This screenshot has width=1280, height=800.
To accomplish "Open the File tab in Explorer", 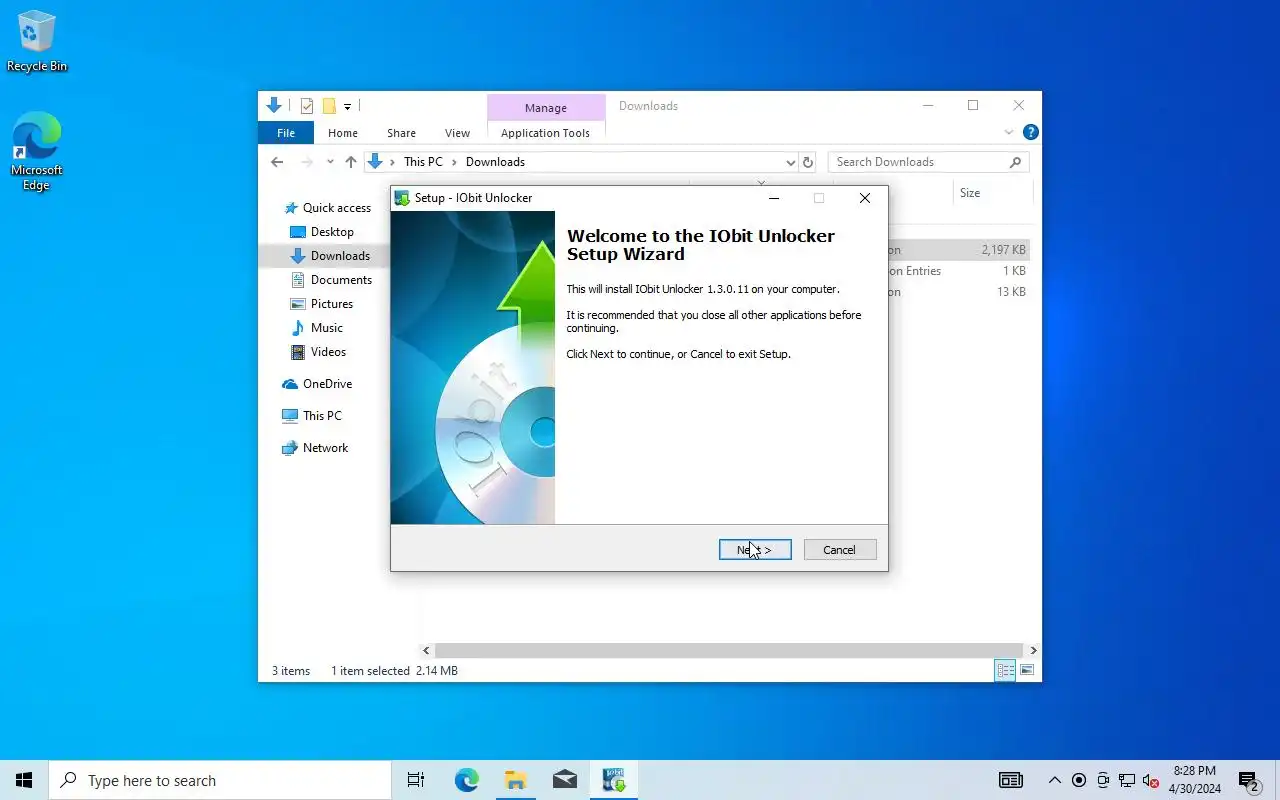I will (x=286, y=133).
